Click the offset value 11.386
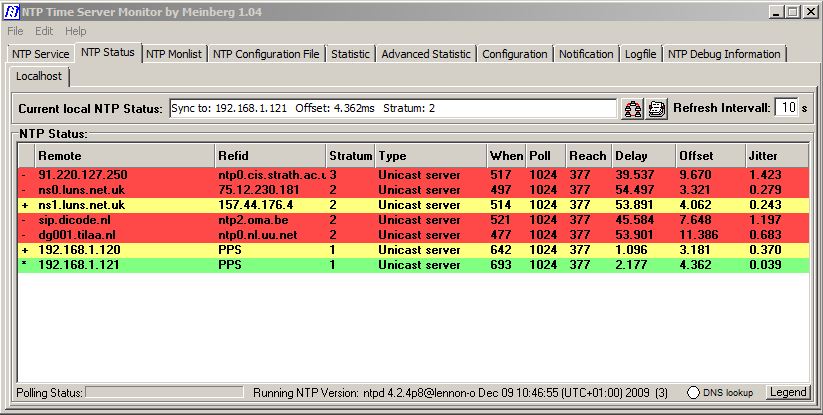Viewport: 823px width, 415px height. pyautogui.click(x=699, y=235)
